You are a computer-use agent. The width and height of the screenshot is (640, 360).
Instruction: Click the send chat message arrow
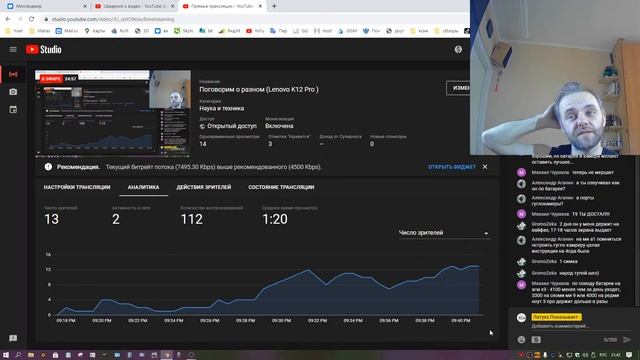point(627,339)
